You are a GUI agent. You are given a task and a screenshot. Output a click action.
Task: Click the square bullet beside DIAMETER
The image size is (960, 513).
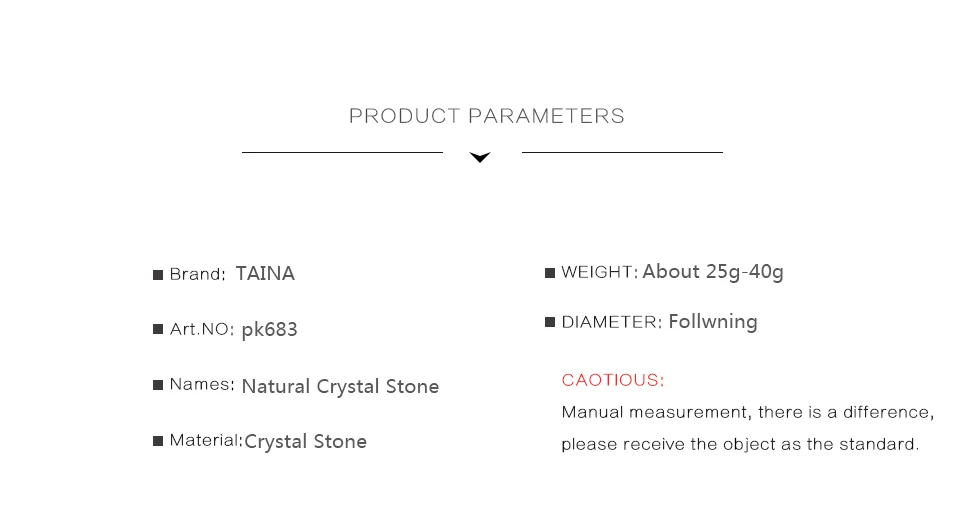point(550,322)
